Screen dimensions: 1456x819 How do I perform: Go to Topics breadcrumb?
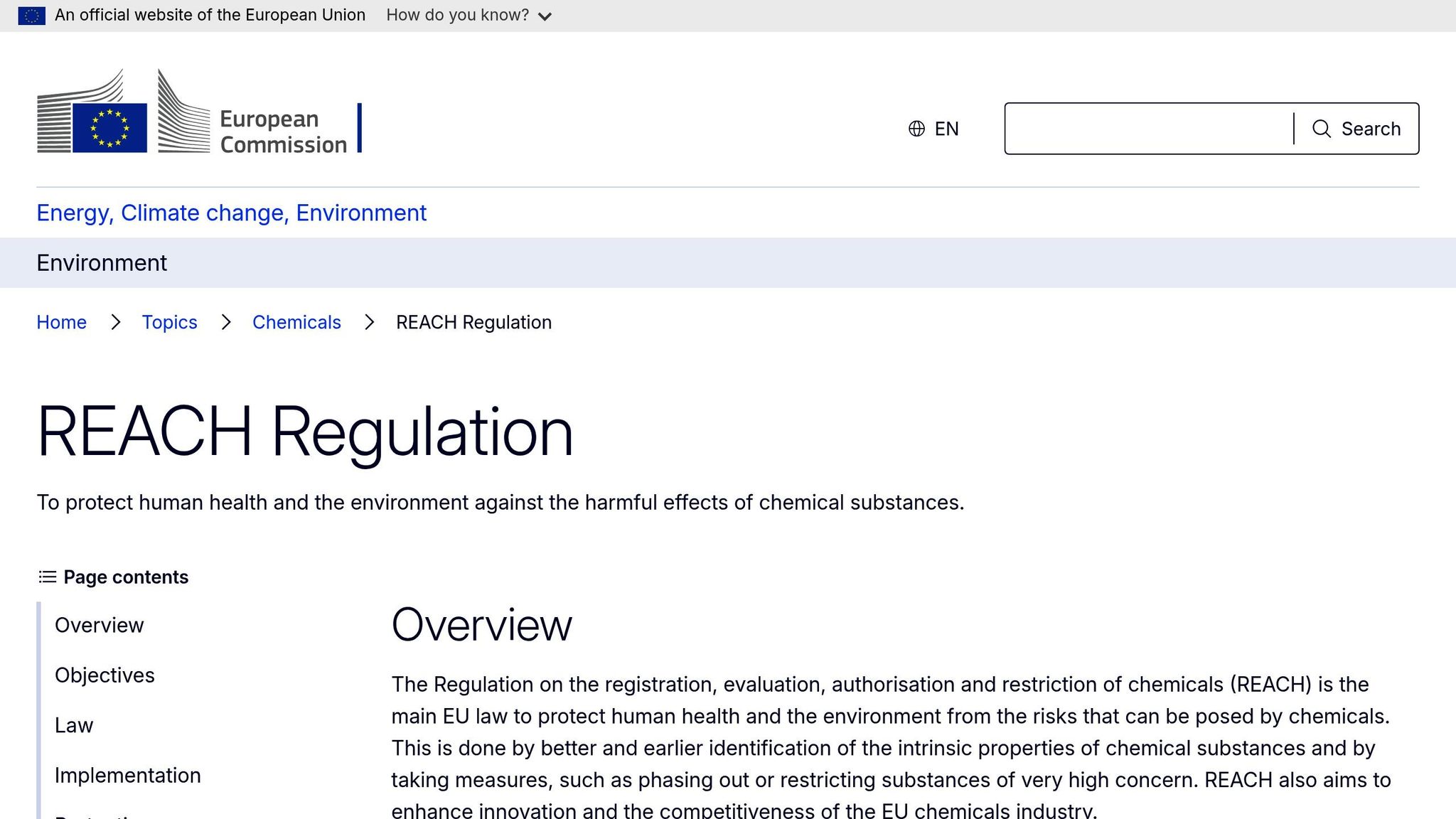pos(169,322)
